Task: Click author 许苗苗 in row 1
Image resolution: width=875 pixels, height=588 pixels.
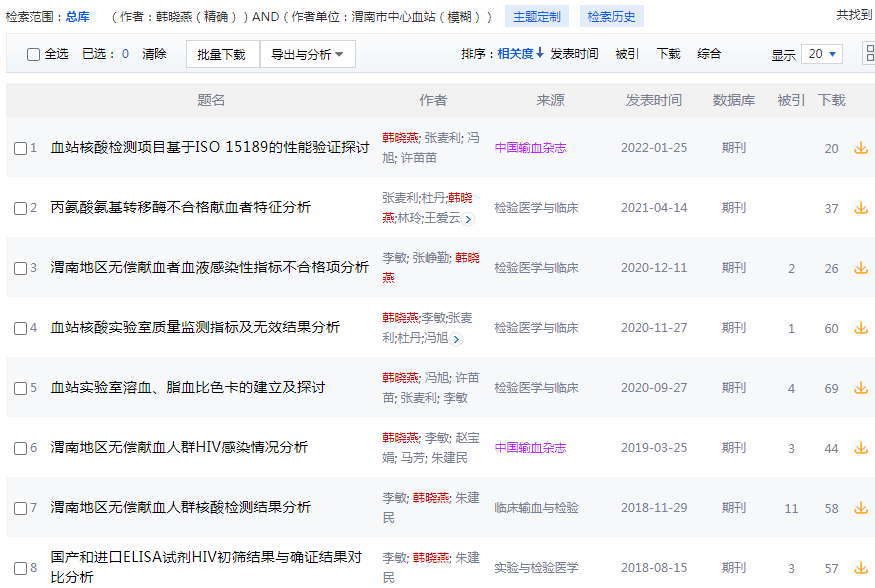Action: 419,158
